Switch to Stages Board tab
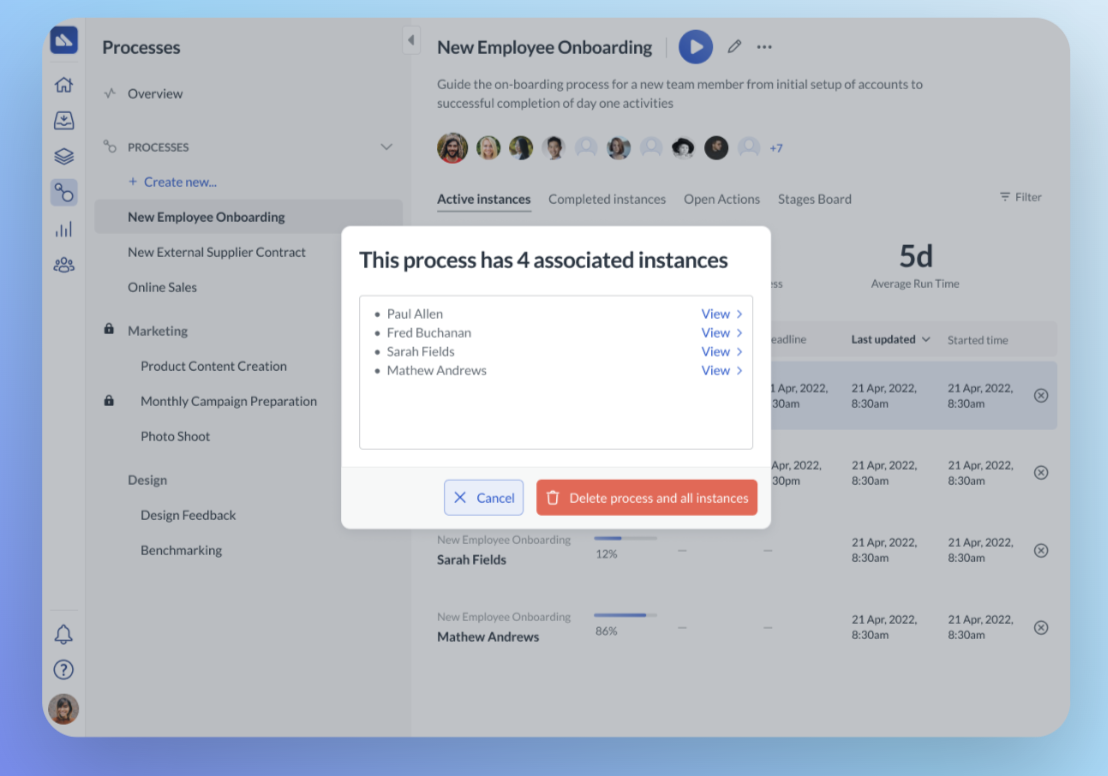The image size is (1108, 776). [815, 199]
